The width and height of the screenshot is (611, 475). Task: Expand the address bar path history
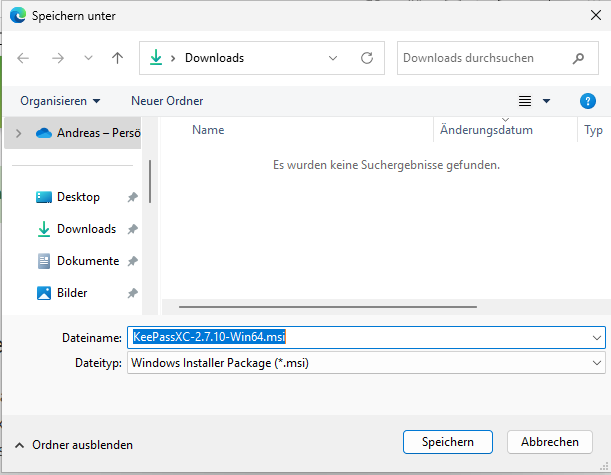(x=334, y=58)
